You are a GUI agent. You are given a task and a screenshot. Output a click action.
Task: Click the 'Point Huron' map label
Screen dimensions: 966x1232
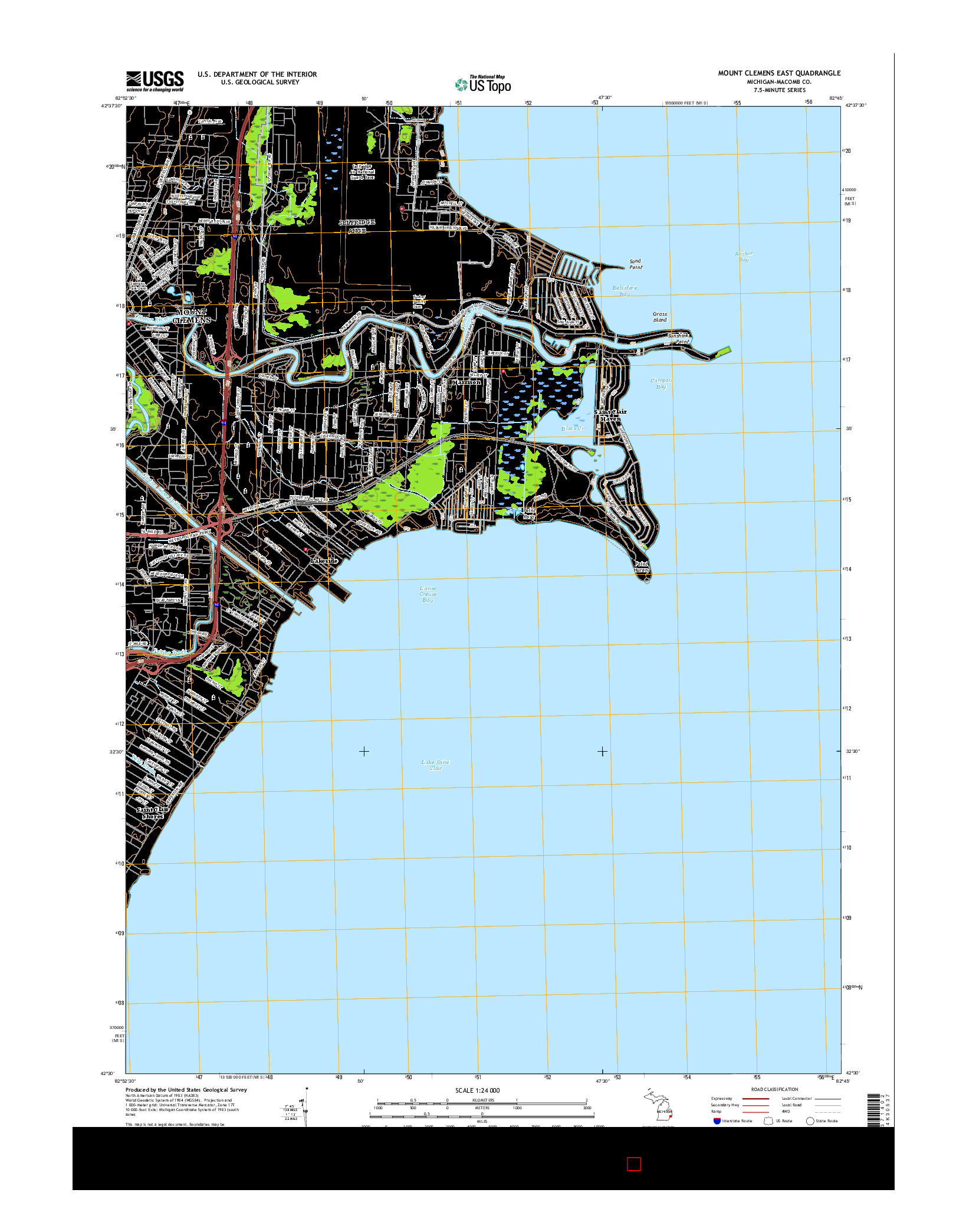pos(641,567)
